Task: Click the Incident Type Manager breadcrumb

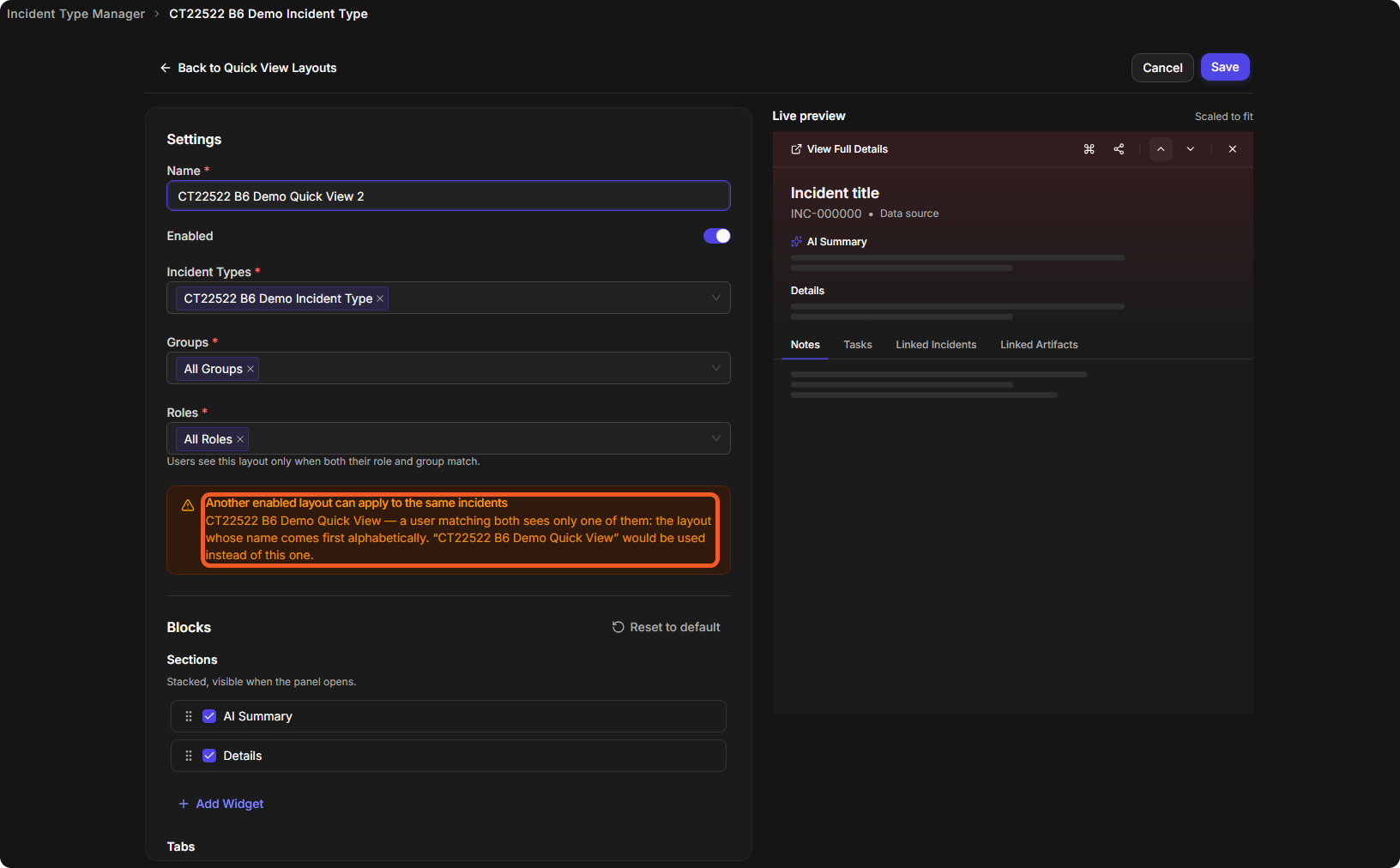Action: pos(76,14)
